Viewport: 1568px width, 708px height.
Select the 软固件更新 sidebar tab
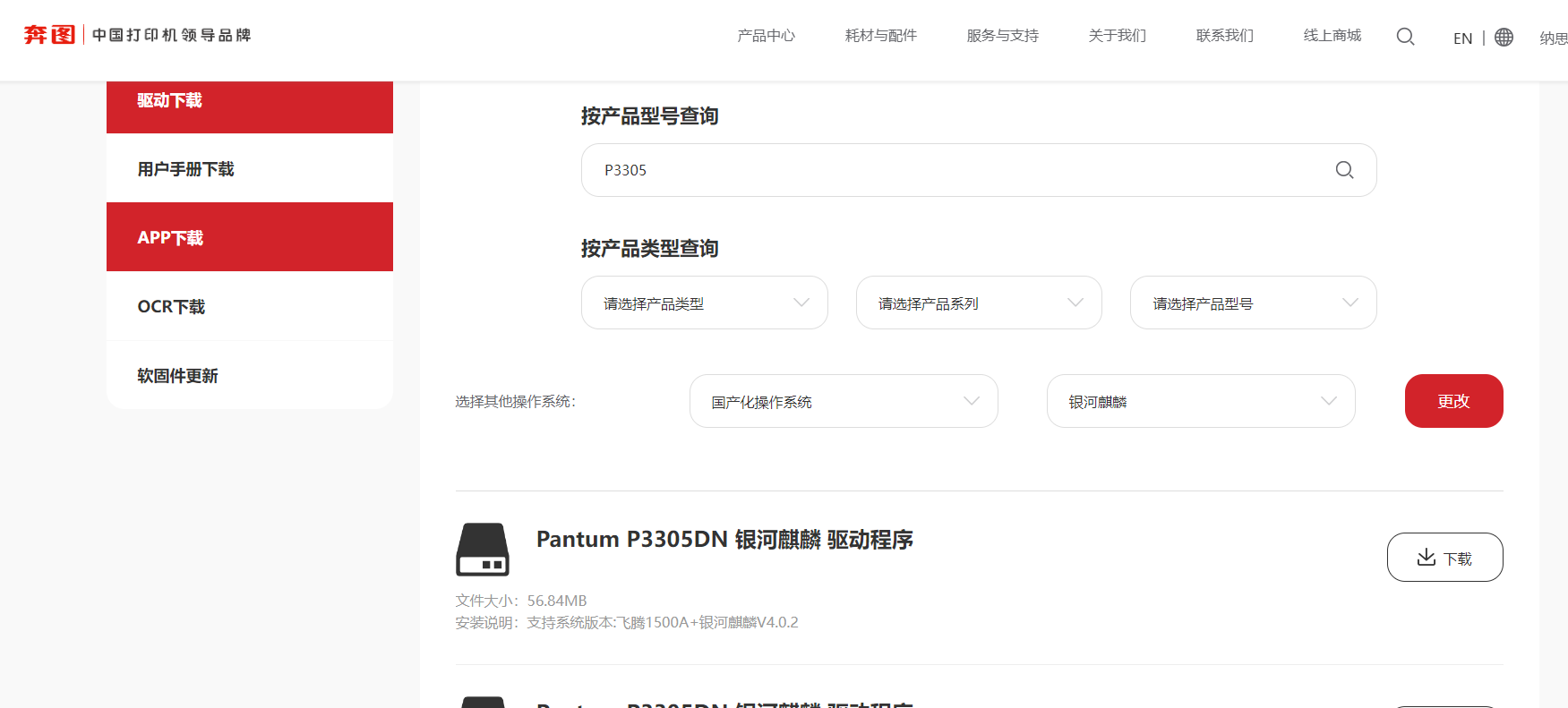pyautogui.click(x=250, y=375)
